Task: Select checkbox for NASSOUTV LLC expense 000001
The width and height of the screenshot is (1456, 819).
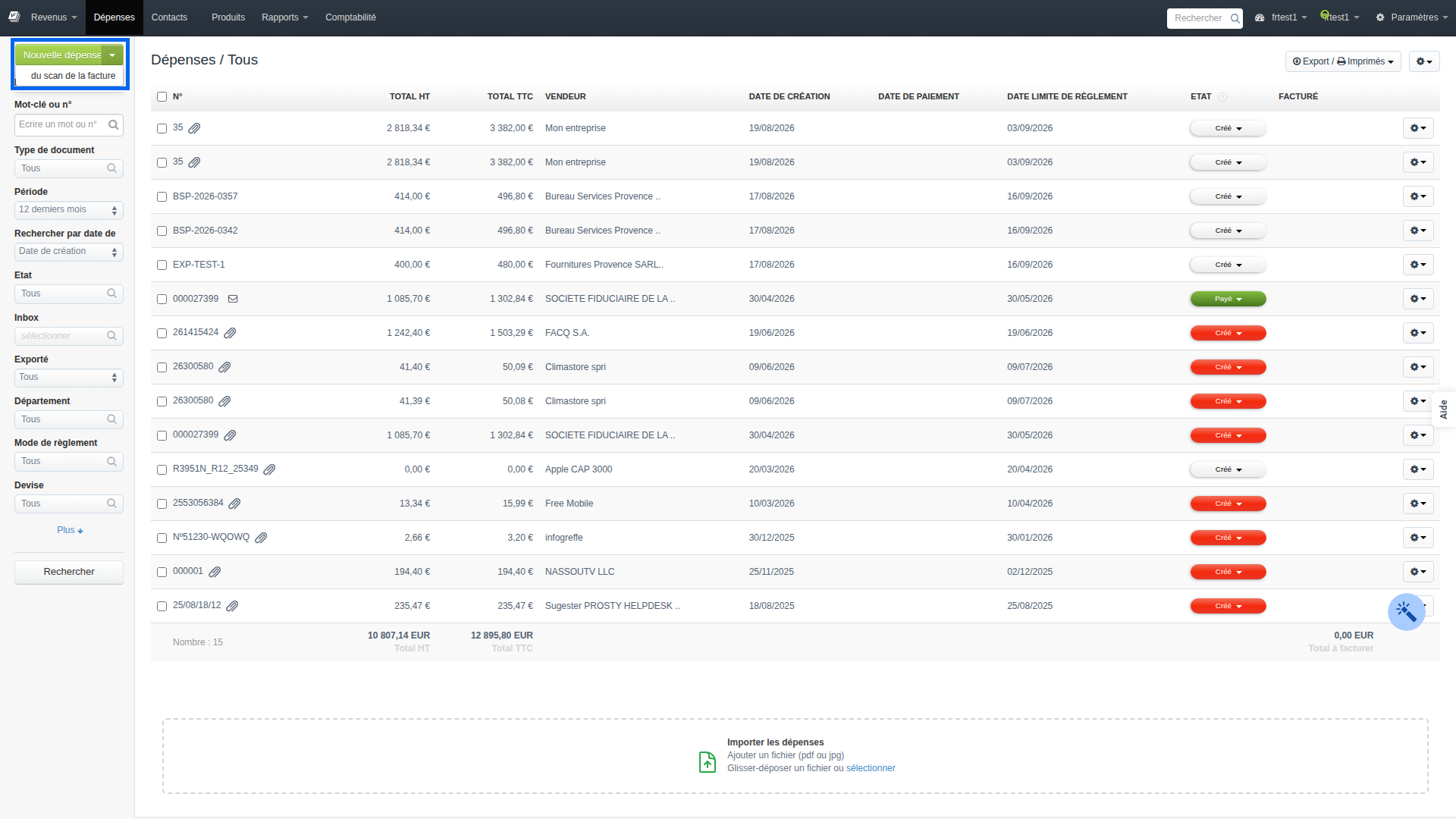Action: pyautogui.click(x=162, y=572)
